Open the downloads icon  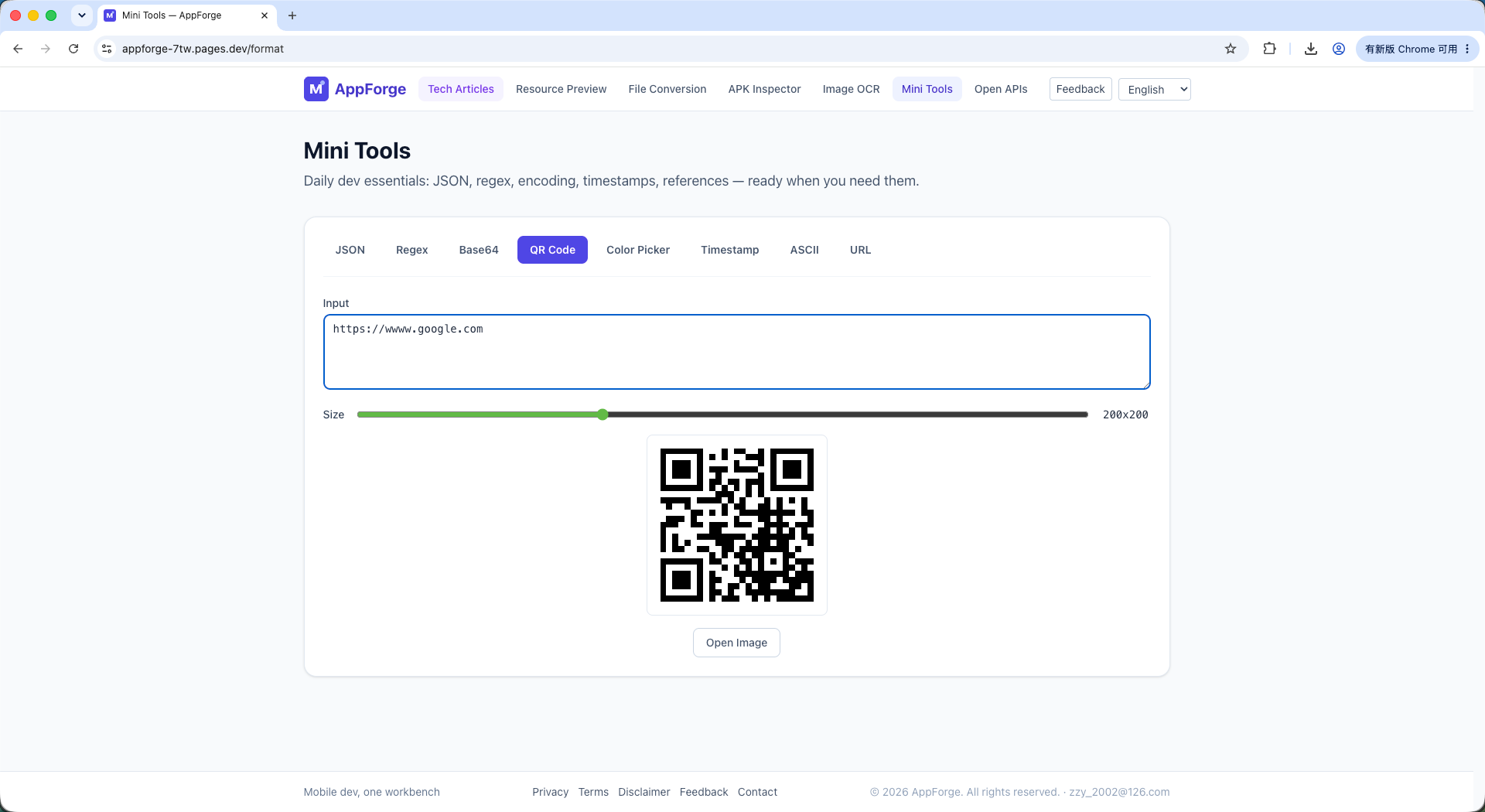[x=1311, y=49]
